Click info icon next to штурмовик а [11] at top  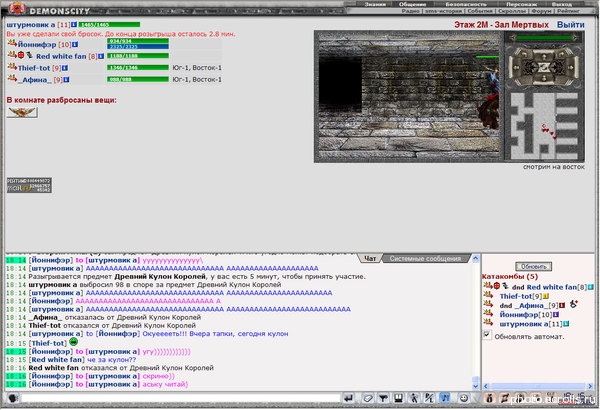[x=74, y=25]
